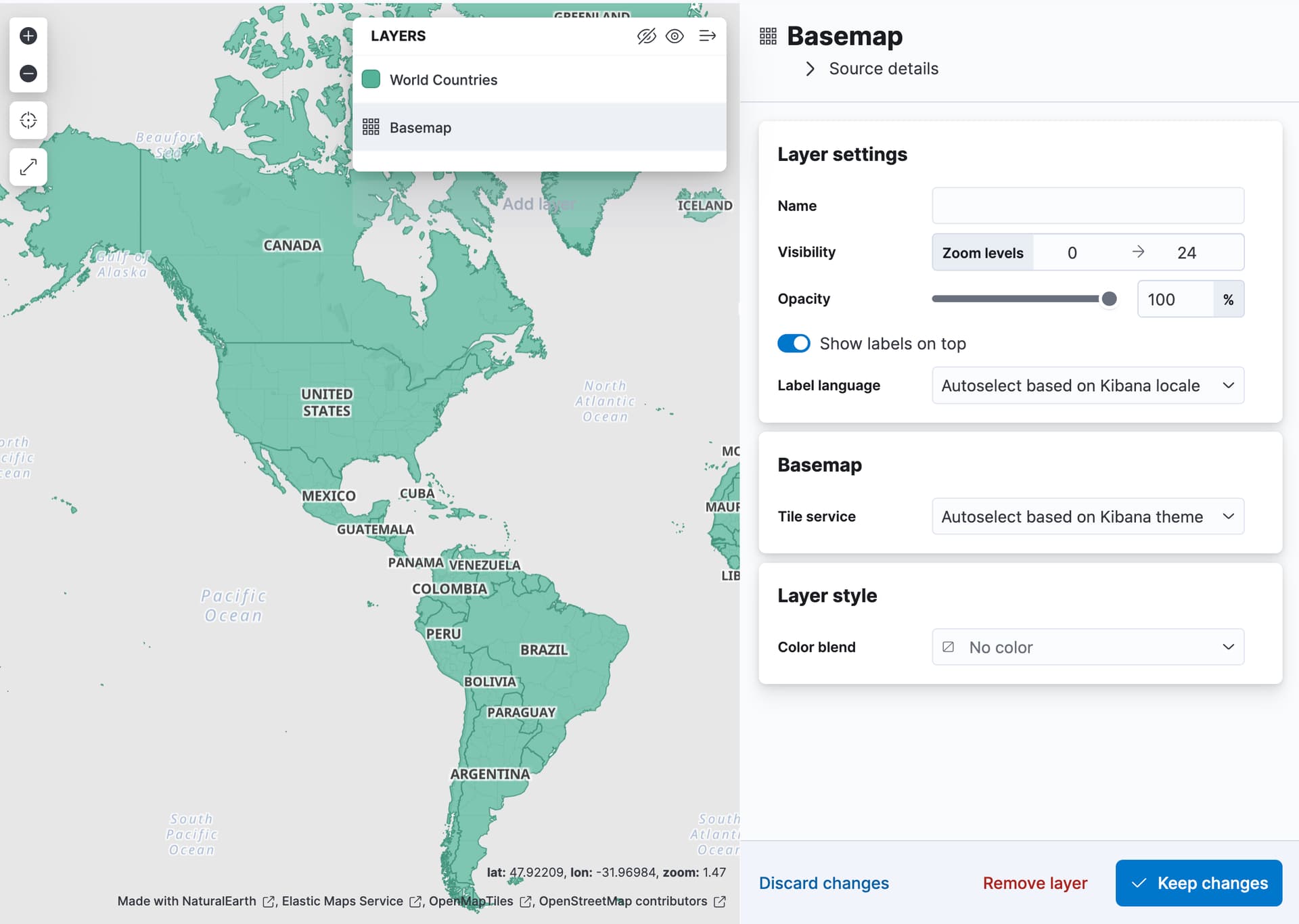Collapse the layers panel icon

tap(707, 36)
